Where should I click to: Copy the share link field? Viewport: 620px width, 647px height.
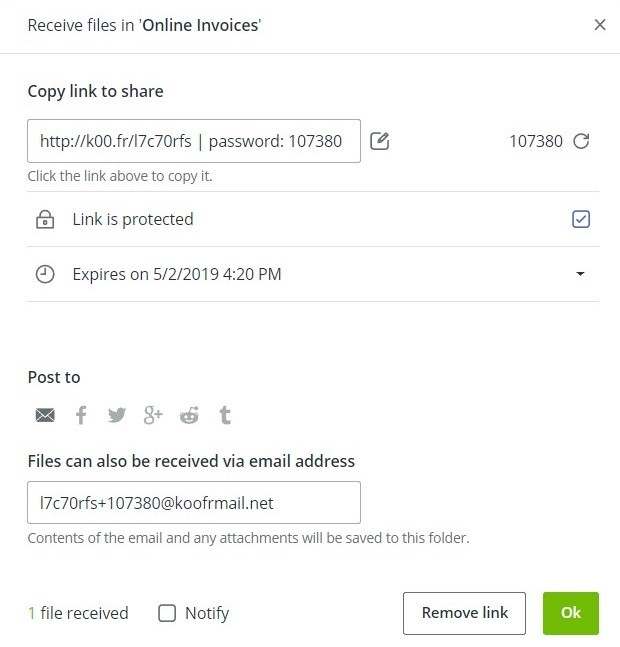coord(193,141)
